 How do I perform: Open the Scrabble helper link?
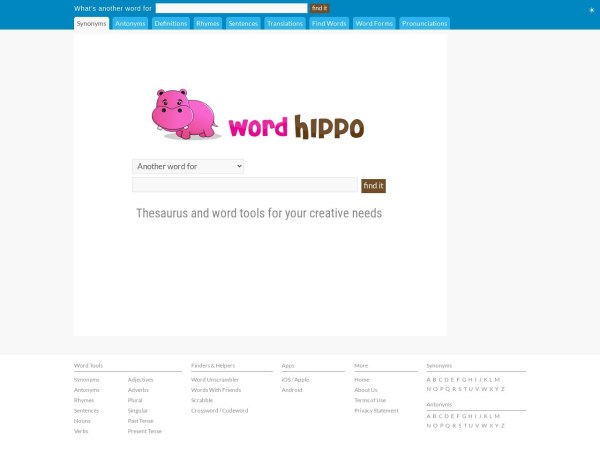[x=202, y=401]
